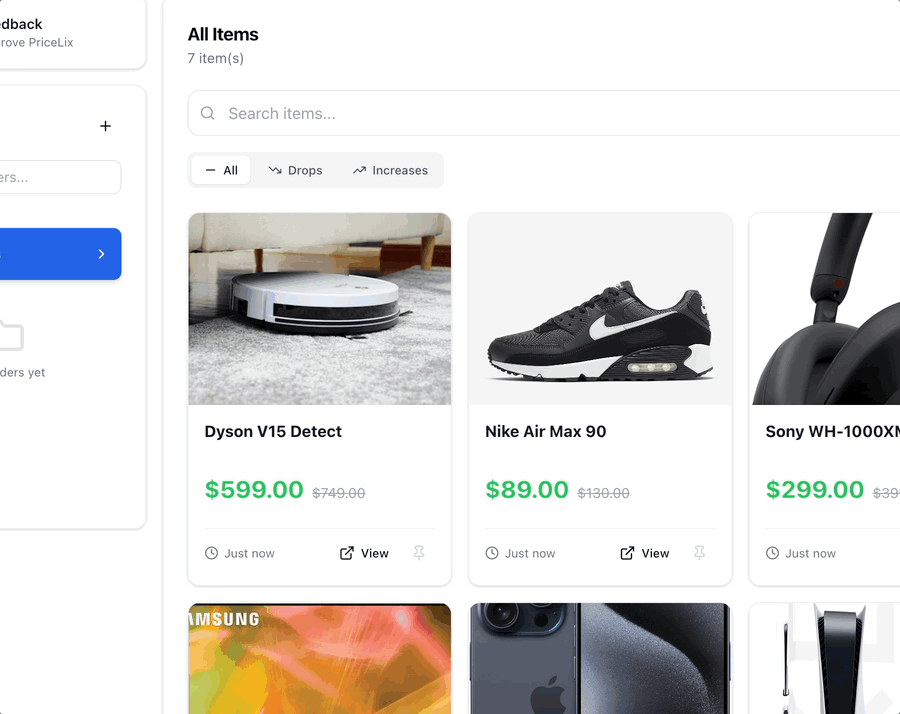Pin the Nike Air Max 90 item

coord(700,552)
